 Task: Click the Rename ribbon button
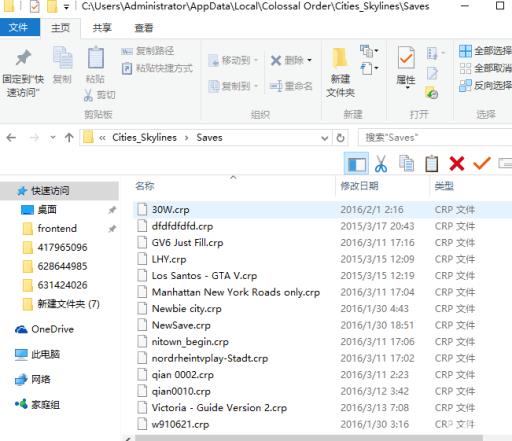coord(291,86)
